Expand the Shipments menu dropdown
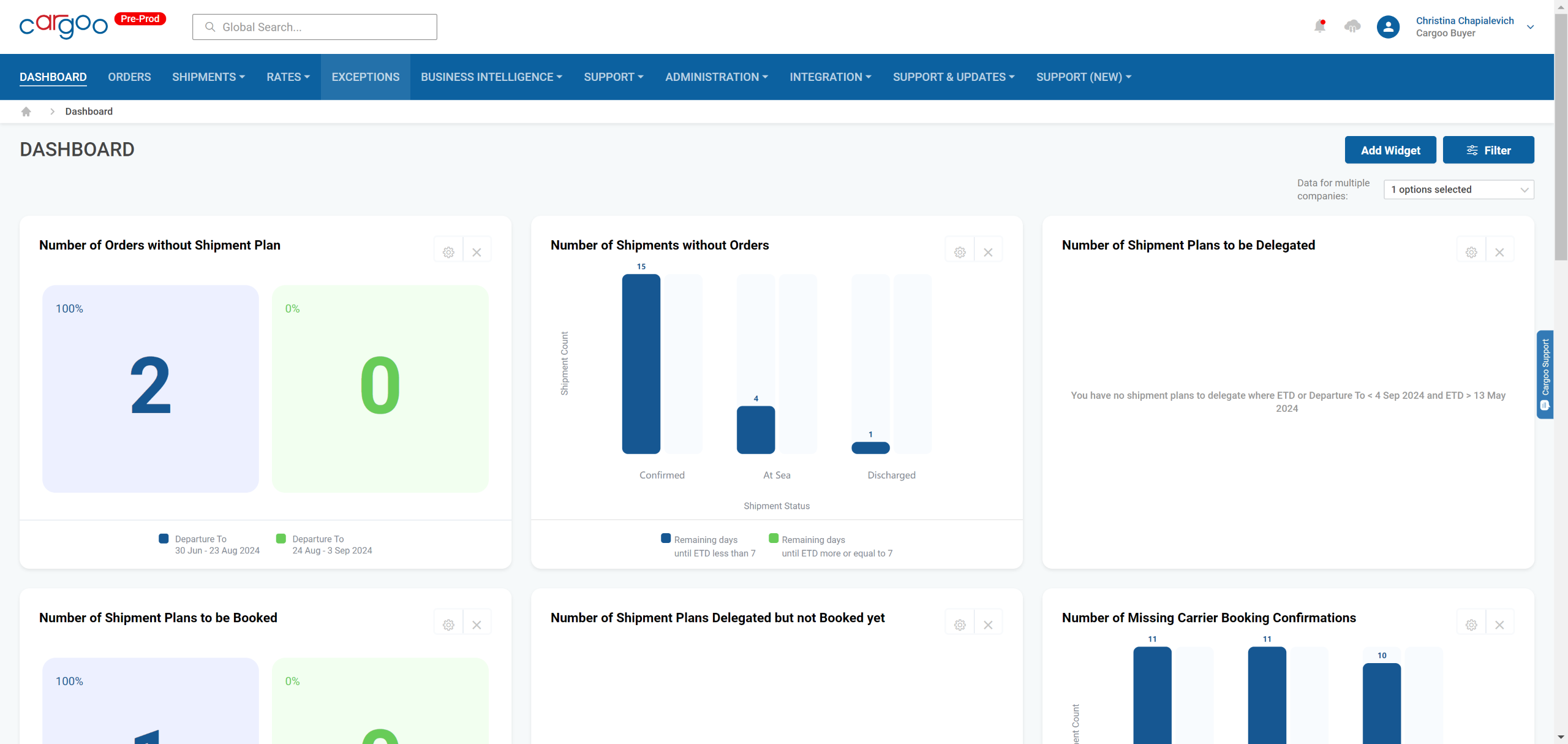Screen dimensions: 1568x744 pyautogui.click(x=208, y=77)
